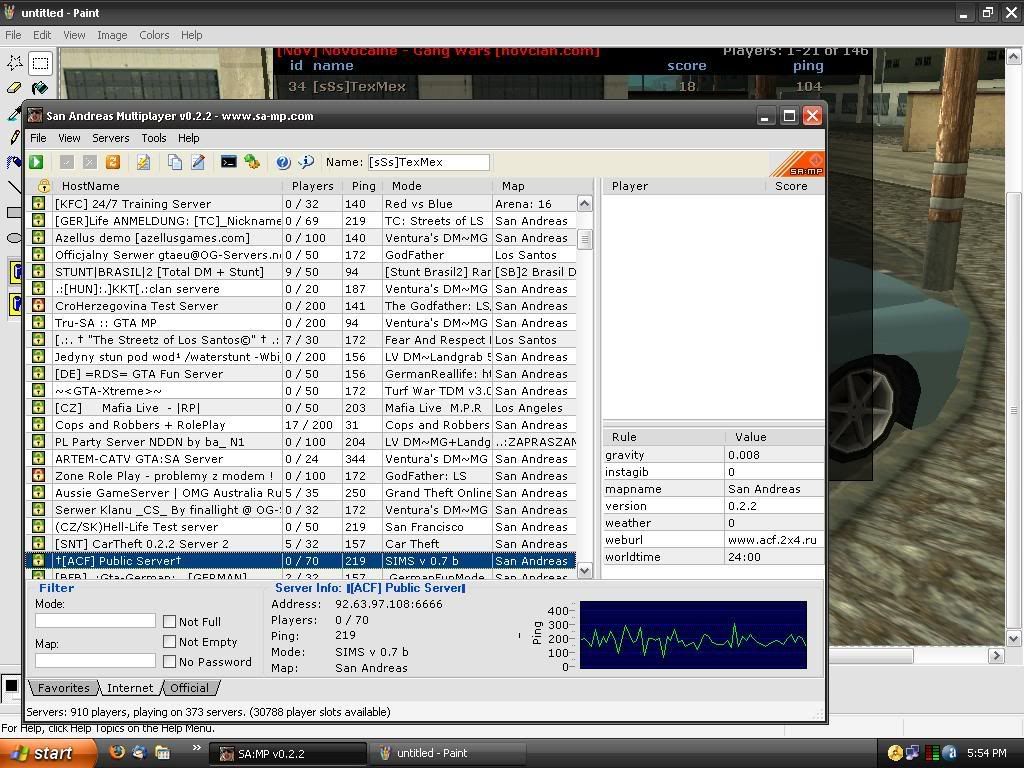This screenshot has height=768, width=1024.
Task: Select Paint's Pencil tool
Action: pos(14,136)
